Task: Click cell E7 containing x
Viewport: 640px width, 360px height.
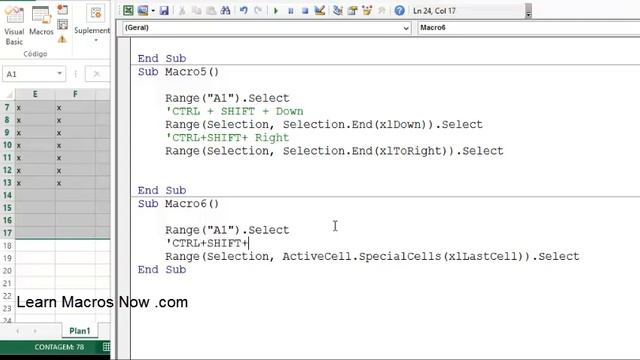Action: (35, 108)
